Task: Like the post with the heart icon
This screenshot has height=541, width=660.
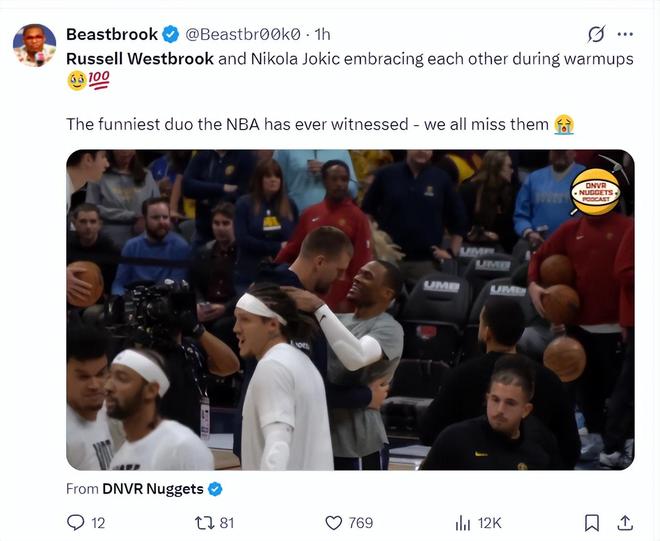Action: pos(334,523)
